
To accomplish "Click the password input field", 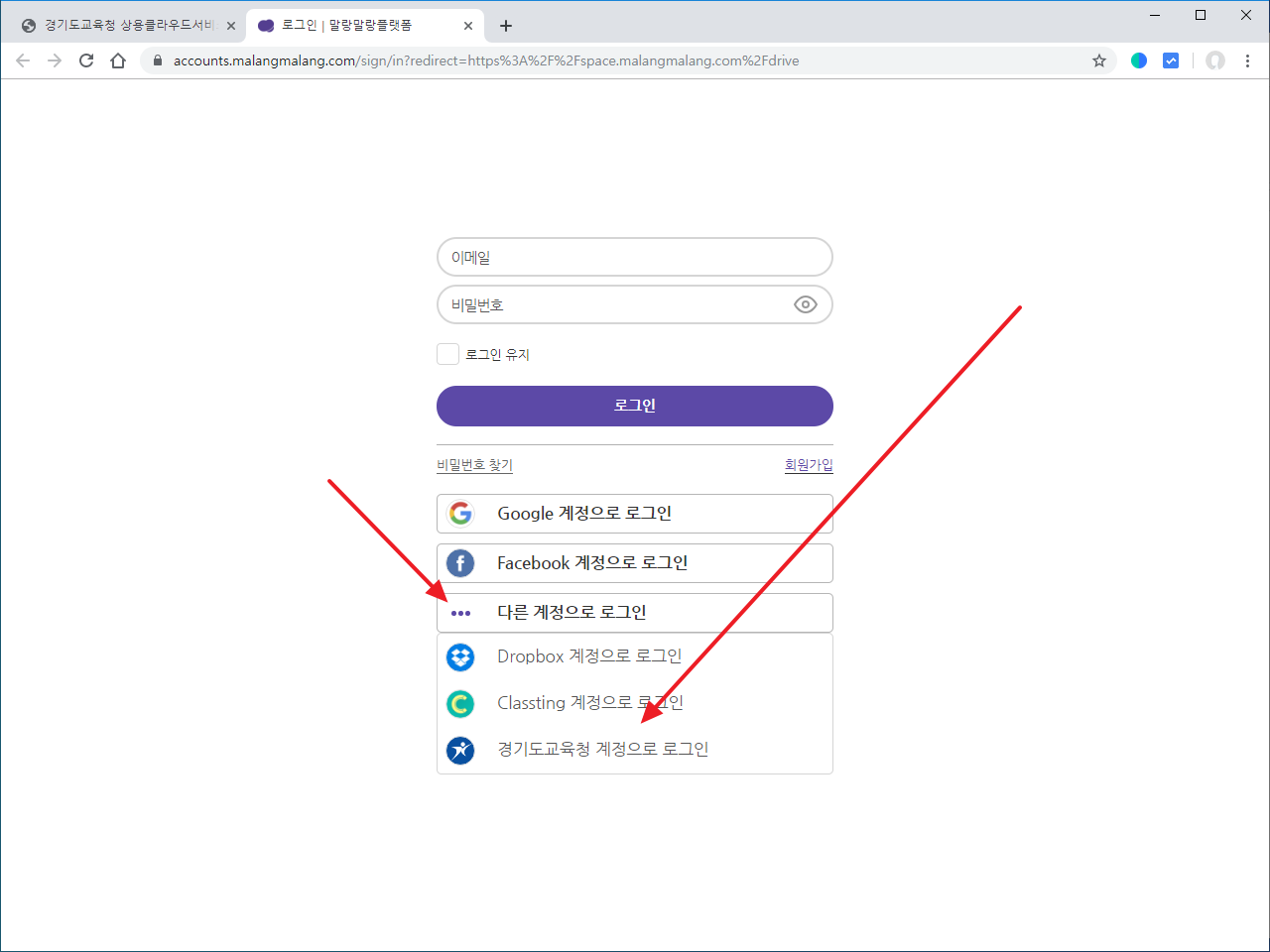I will tap(634, 304).
